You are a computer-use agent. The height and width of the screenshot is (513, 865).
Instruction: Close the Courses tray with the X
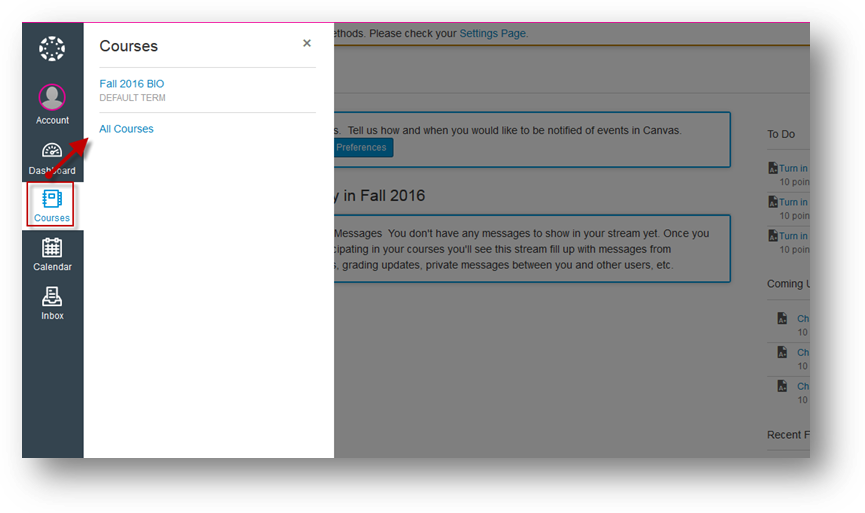coord(307,43)
